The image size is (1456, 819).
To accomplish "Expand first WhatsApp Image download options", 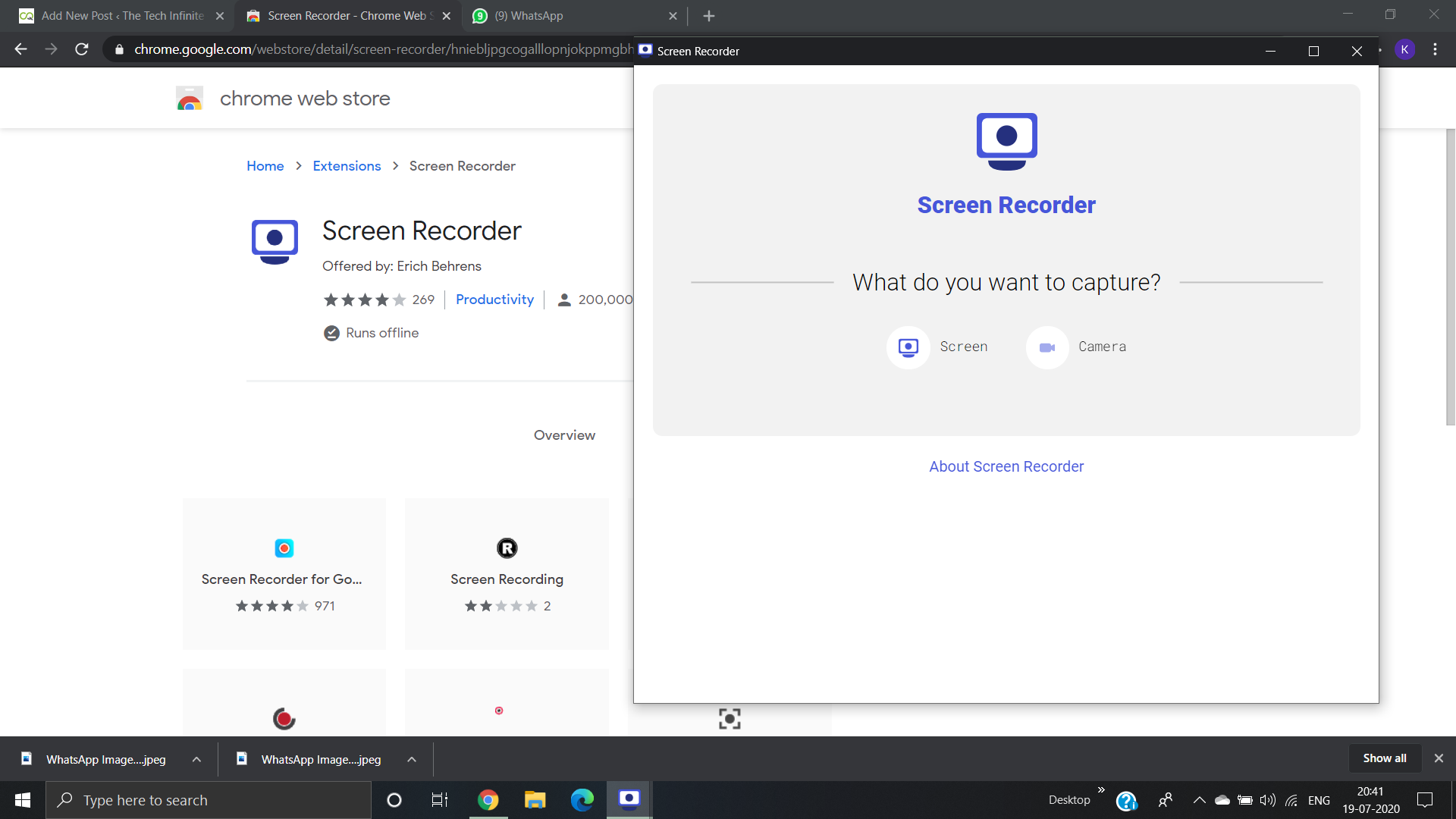I will (x=196, y=759).
